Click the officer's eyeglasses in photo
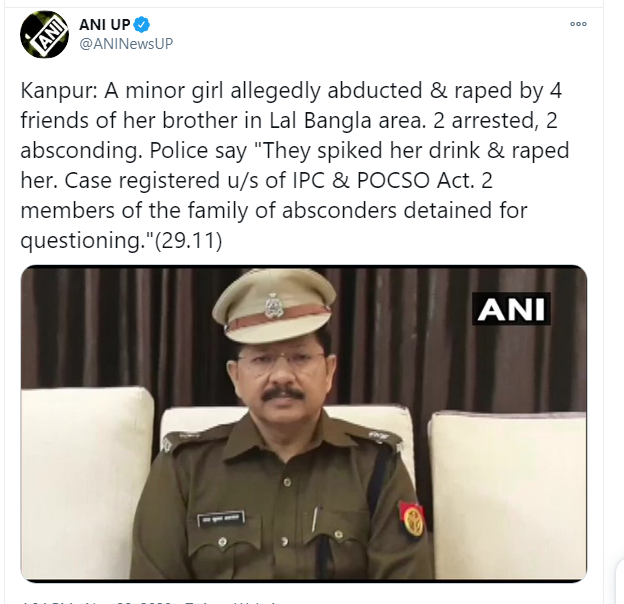Viewport: 624px width, 604px height. (279, 361)
